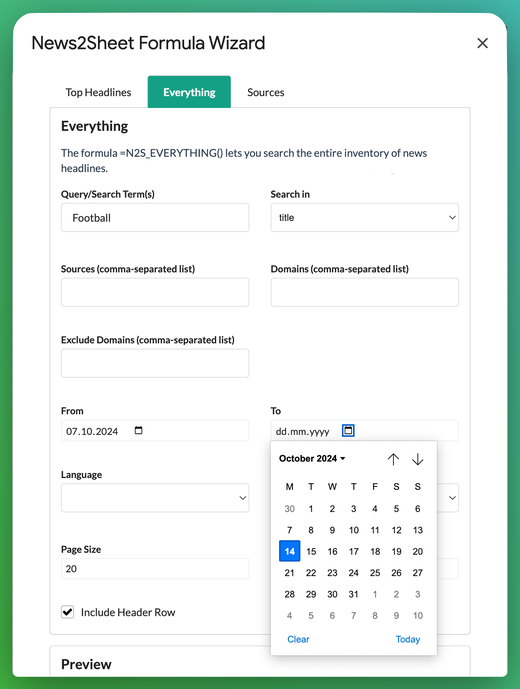
Task: Click the Page Size field showing 20
Action: point(155,569)
